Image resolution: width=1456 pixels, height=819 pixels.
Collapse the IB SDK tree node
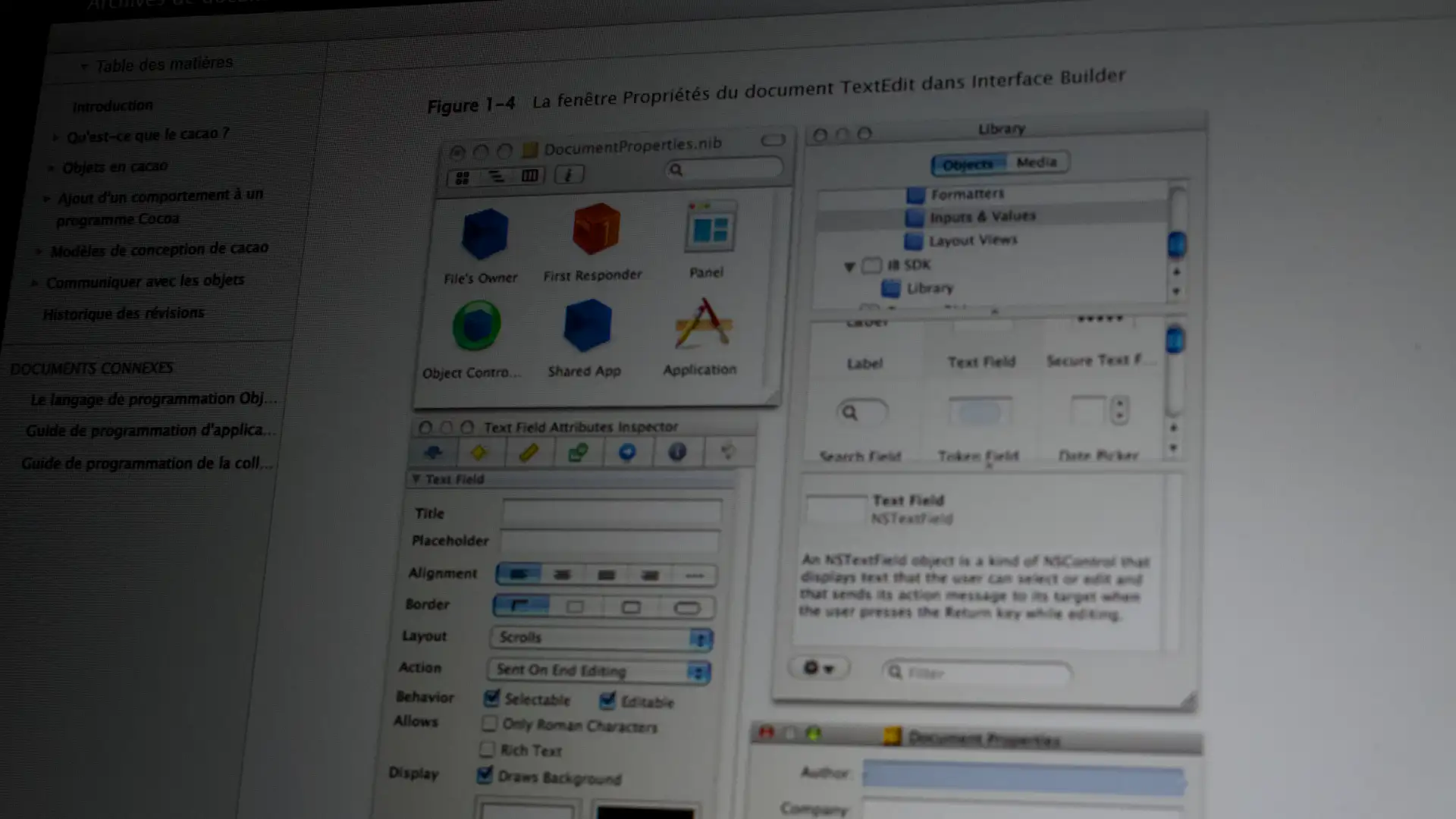click(849, 266)
